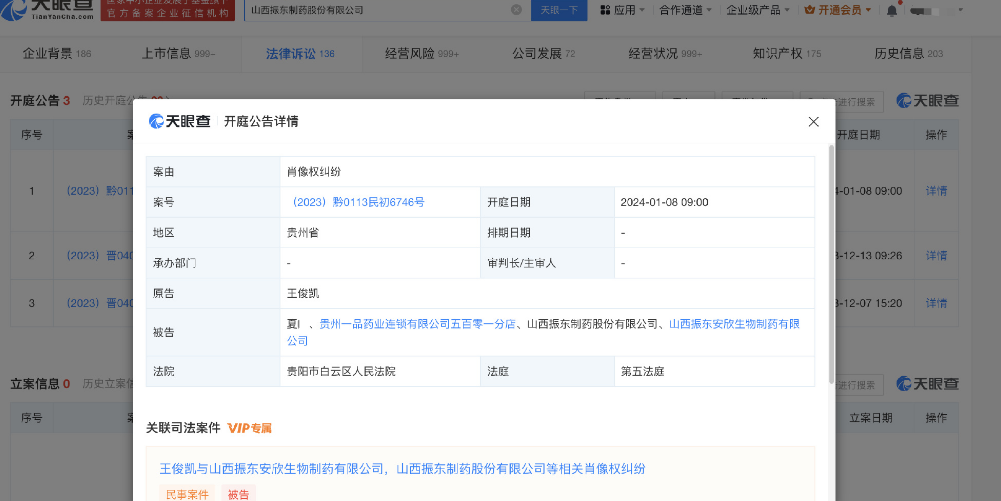
Task: Switch to the 企业背景 tab
Action: pos(57,54)
